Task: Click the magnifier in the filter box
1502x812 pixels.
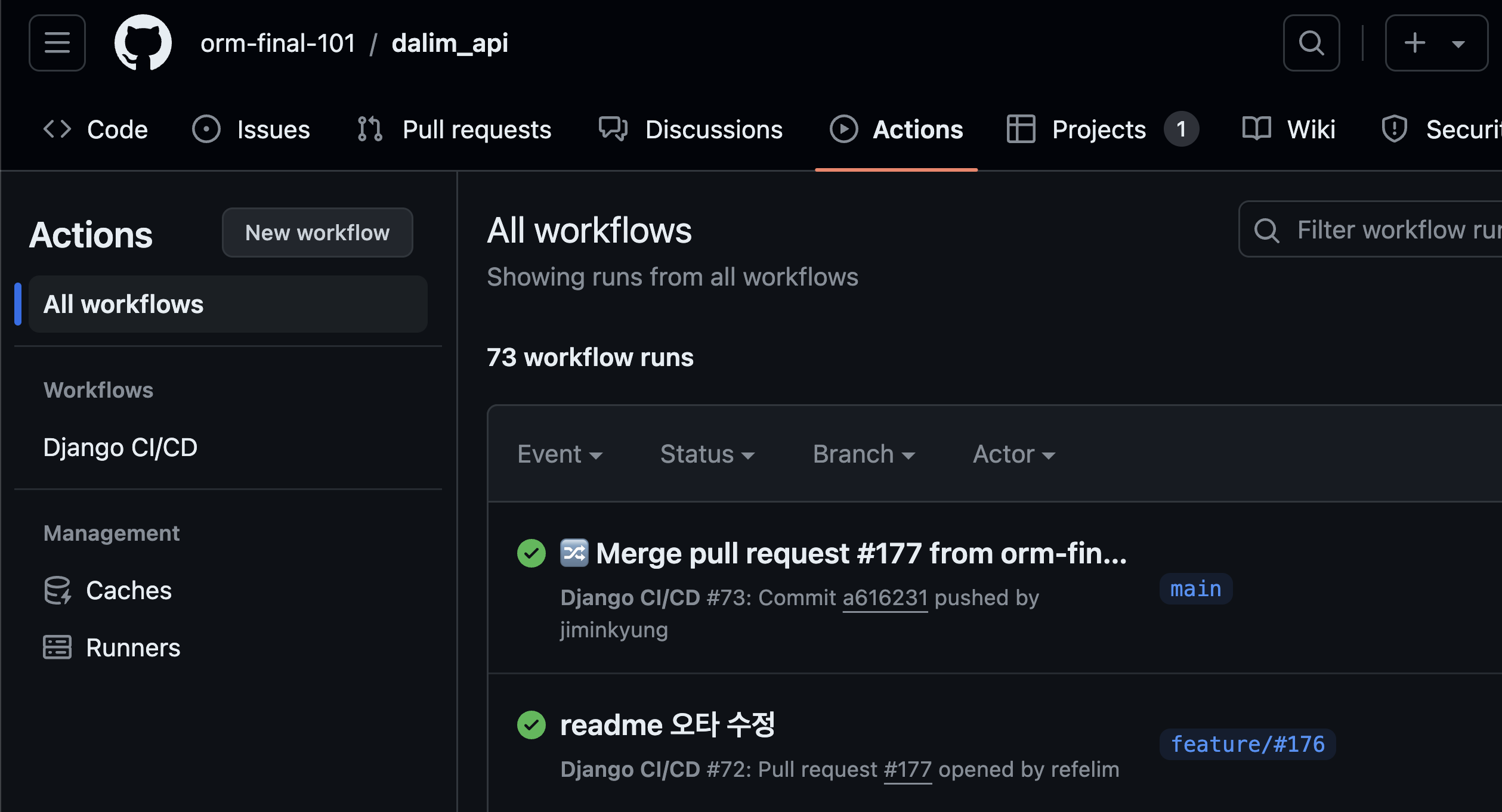Action: [1266, 230]
